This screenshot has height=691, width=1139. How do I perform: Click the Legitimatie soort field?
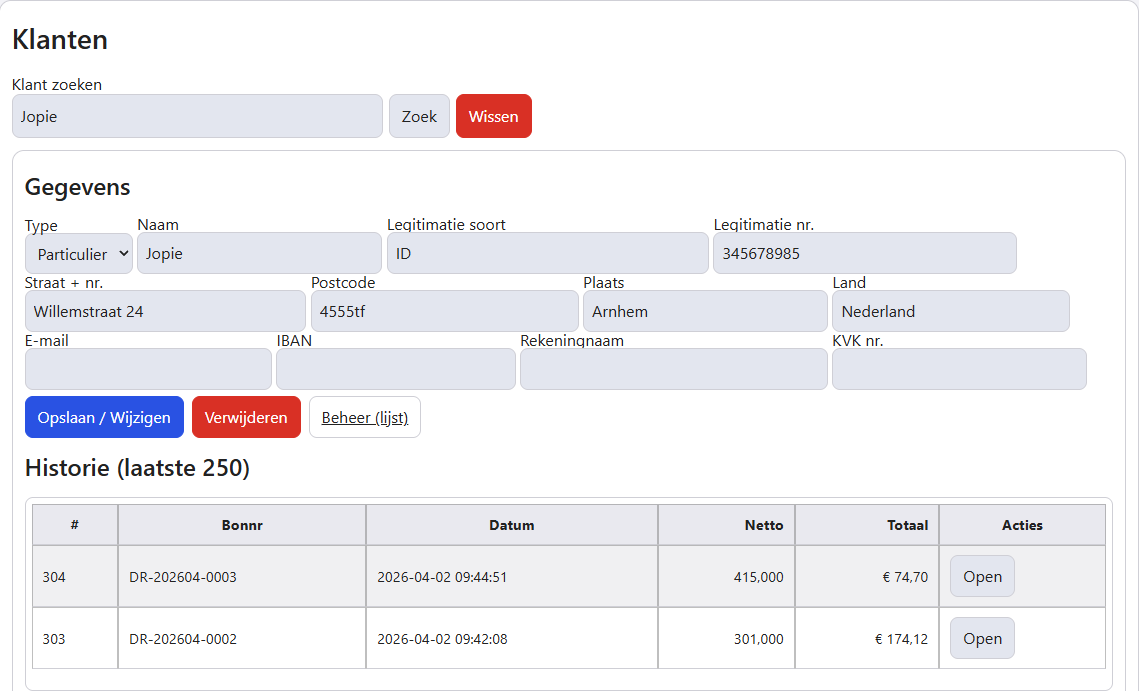point(548,254)
